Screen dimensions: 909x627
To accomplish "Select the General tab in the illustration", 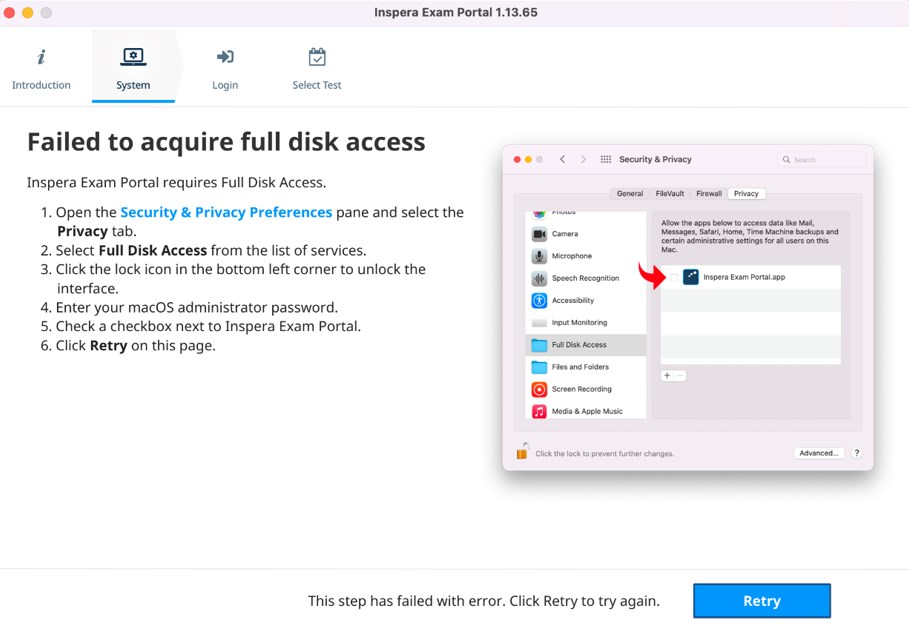I will (630, 194).
